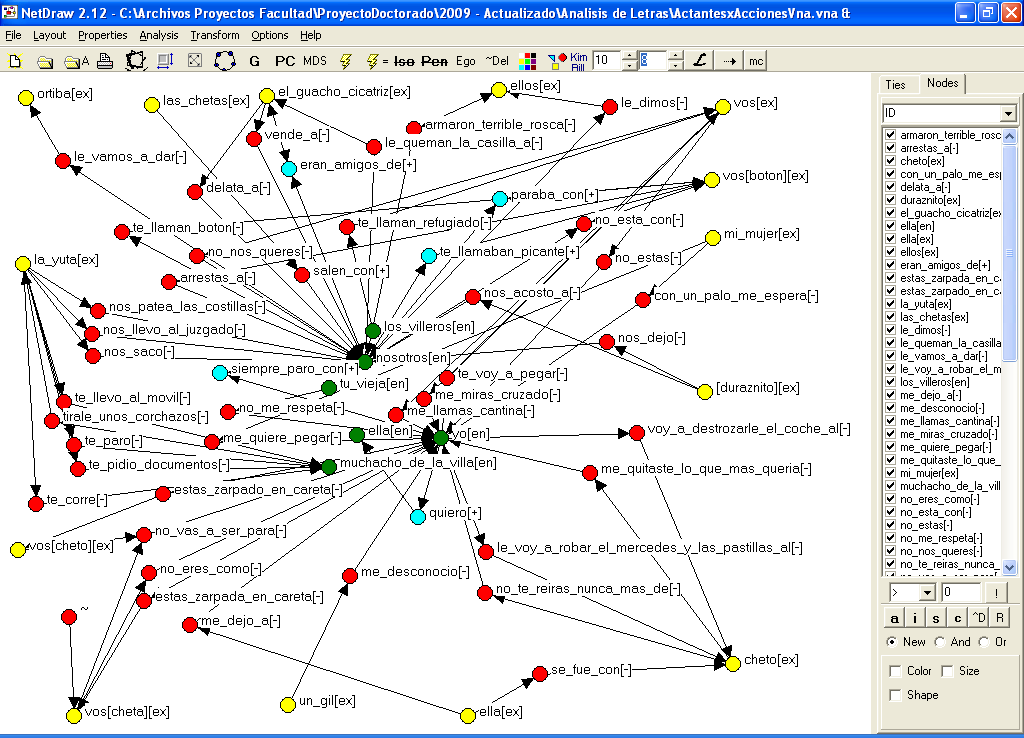Image resolution: width=1024 pixels, height=738 pixels.
Task: Click the arrow-head toggle toolbar icon
Action: 729,61
